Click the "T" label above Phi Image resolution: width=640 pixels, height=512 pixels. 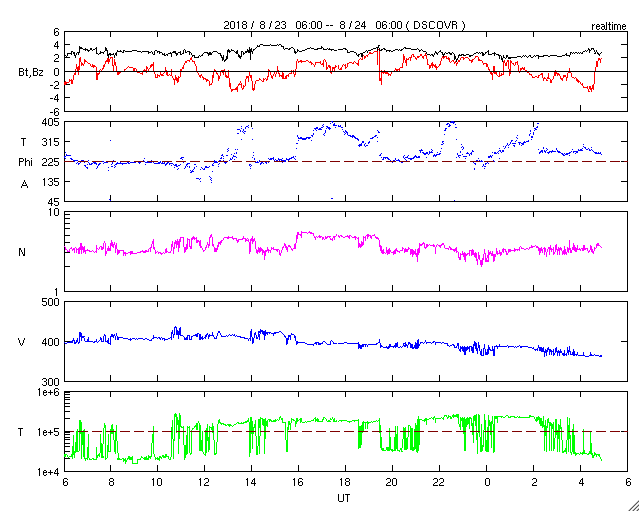(23, 142)
